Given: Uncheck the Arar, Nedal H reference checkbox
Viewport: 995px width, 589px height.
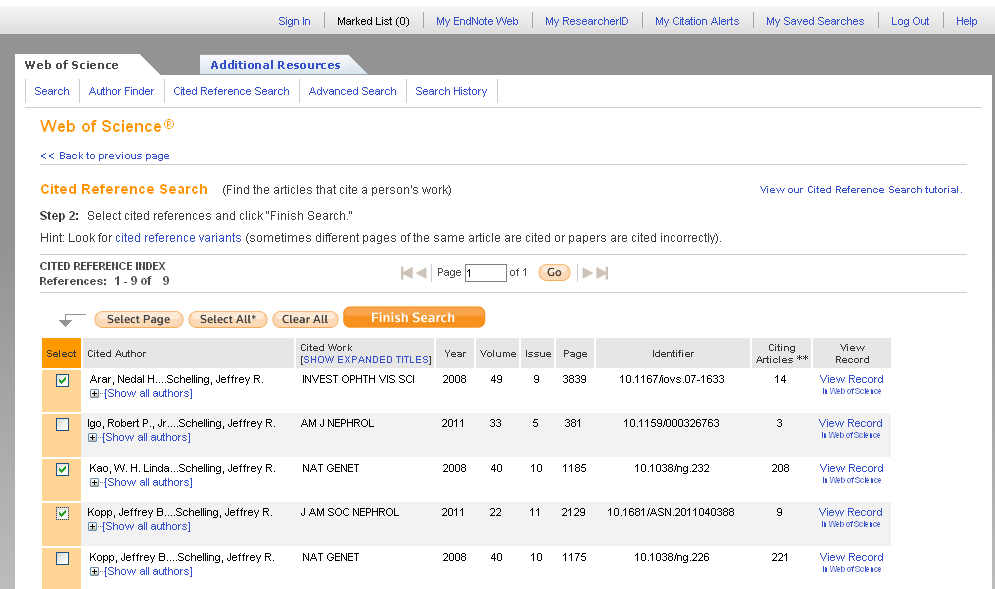Looking at the screenshot, I should (x=62, y=380).
